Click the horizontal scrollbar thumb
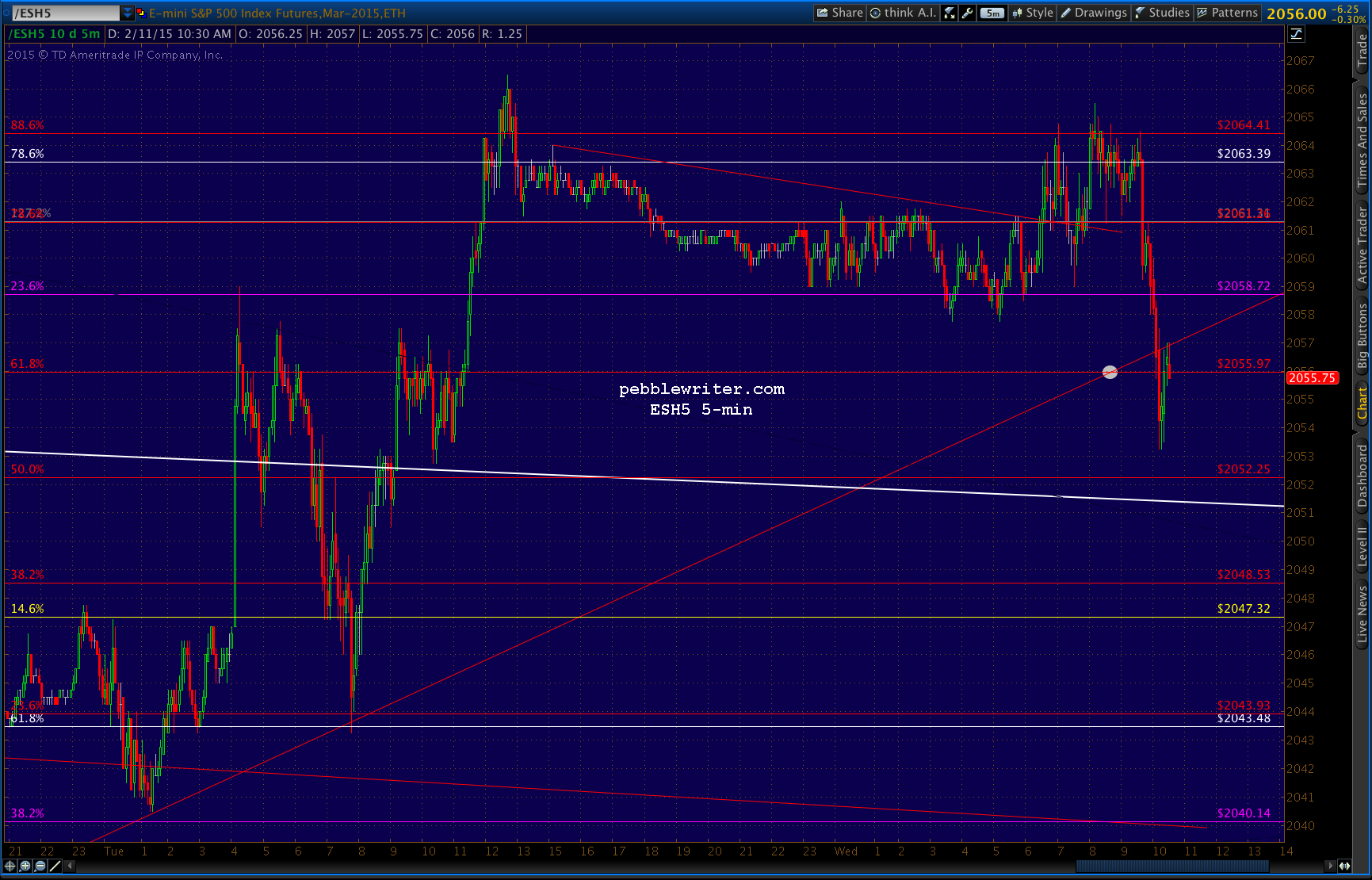Screen dimensions: 1372x880 click(1173, 866)
